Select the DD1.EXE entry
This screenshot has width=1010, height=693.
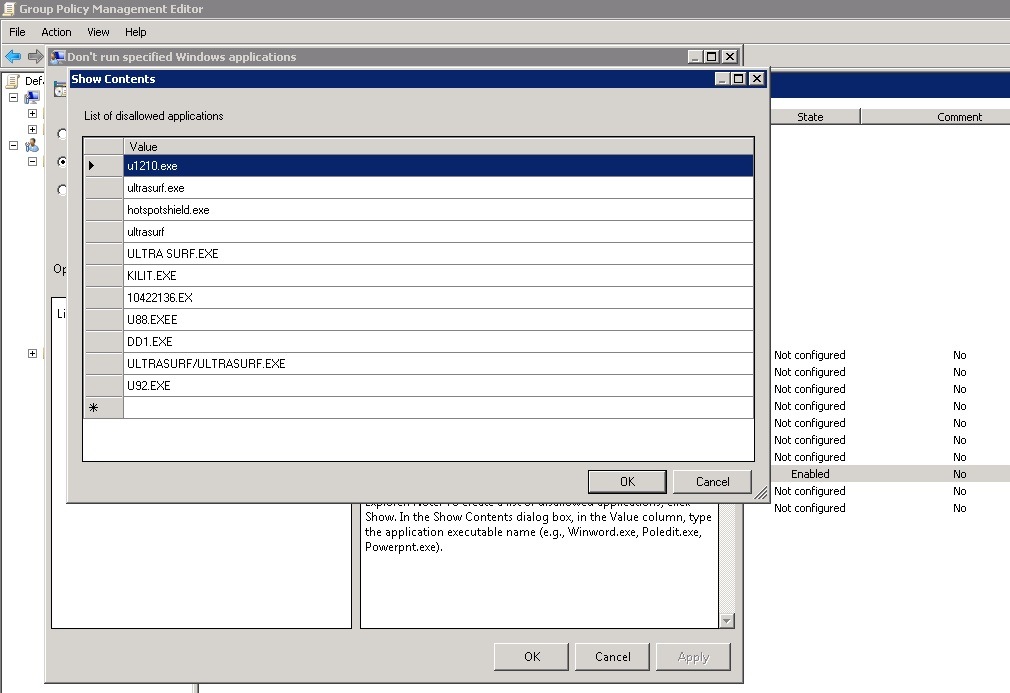(x=438, y=341)
